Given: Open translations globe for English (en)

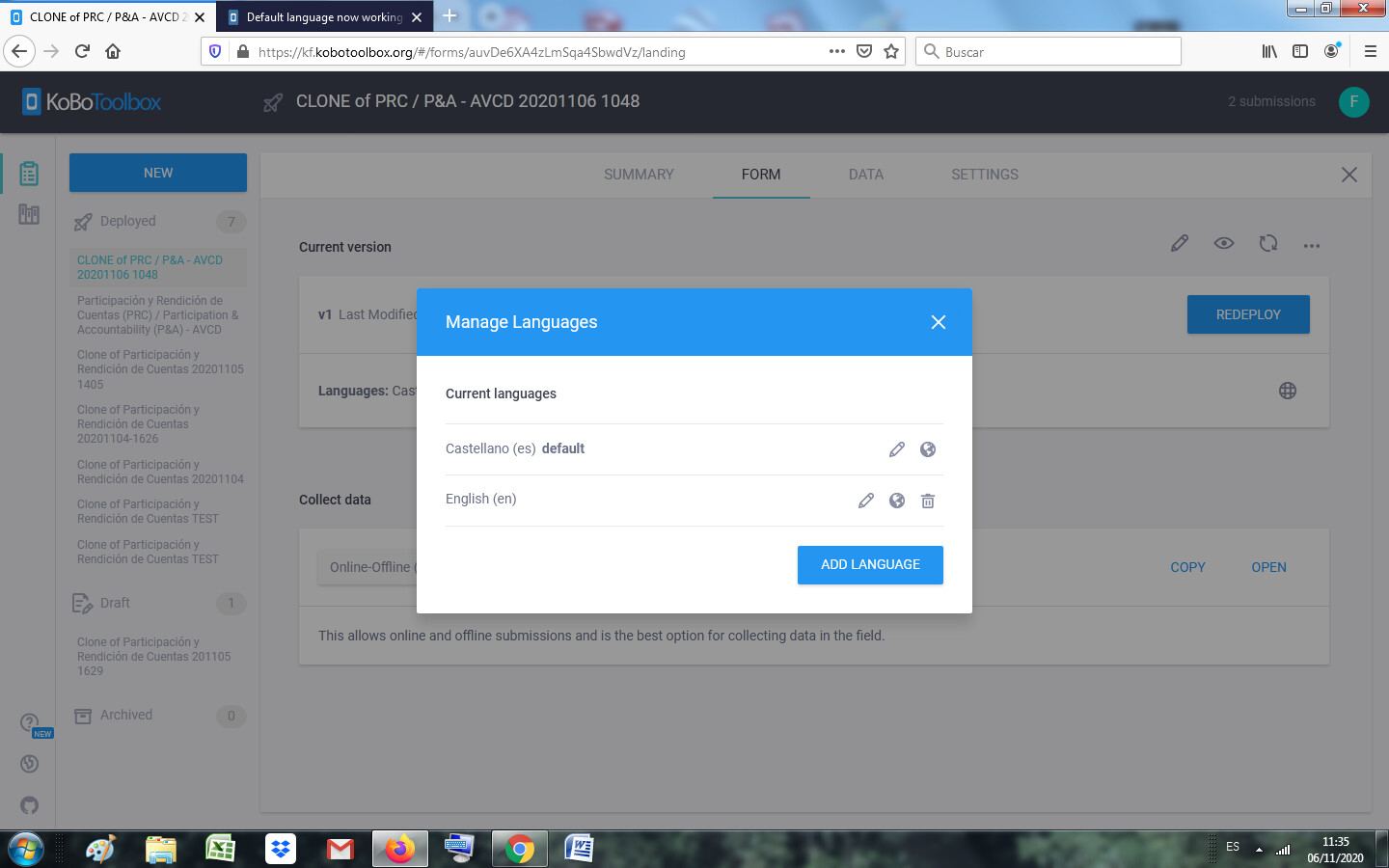Looking at the screenshot, I should pos(897,501).
